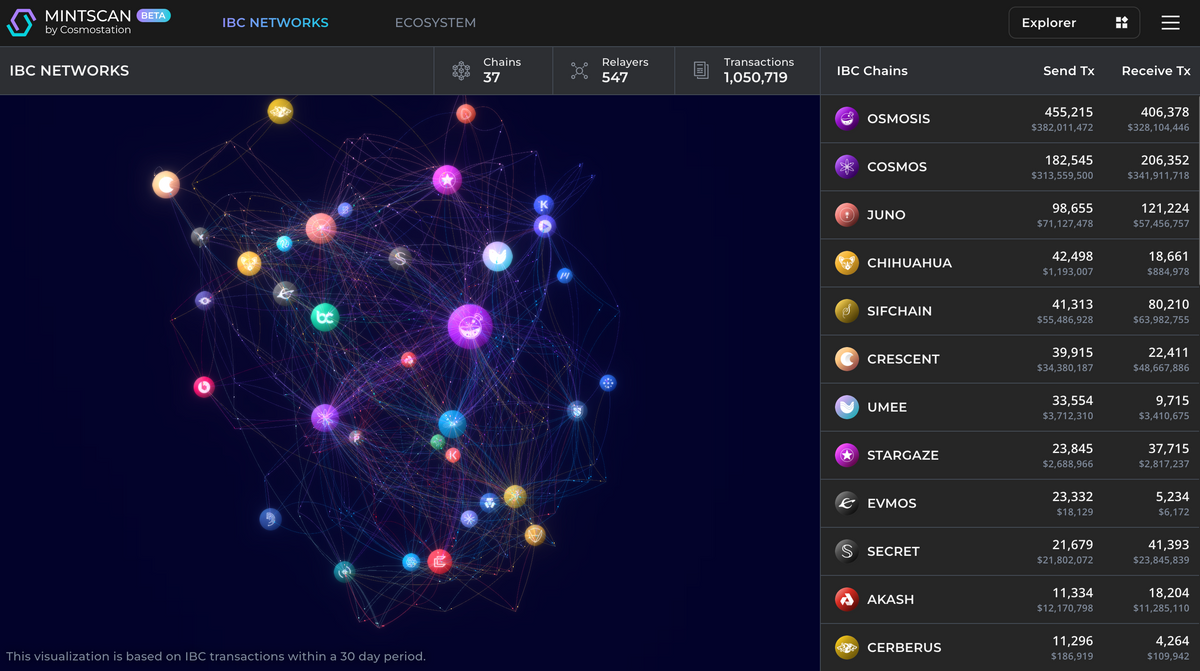Click Cosmos receive value 206,352
The height and width of the screenshot is (671, 1200).
tap(1165, 160)
